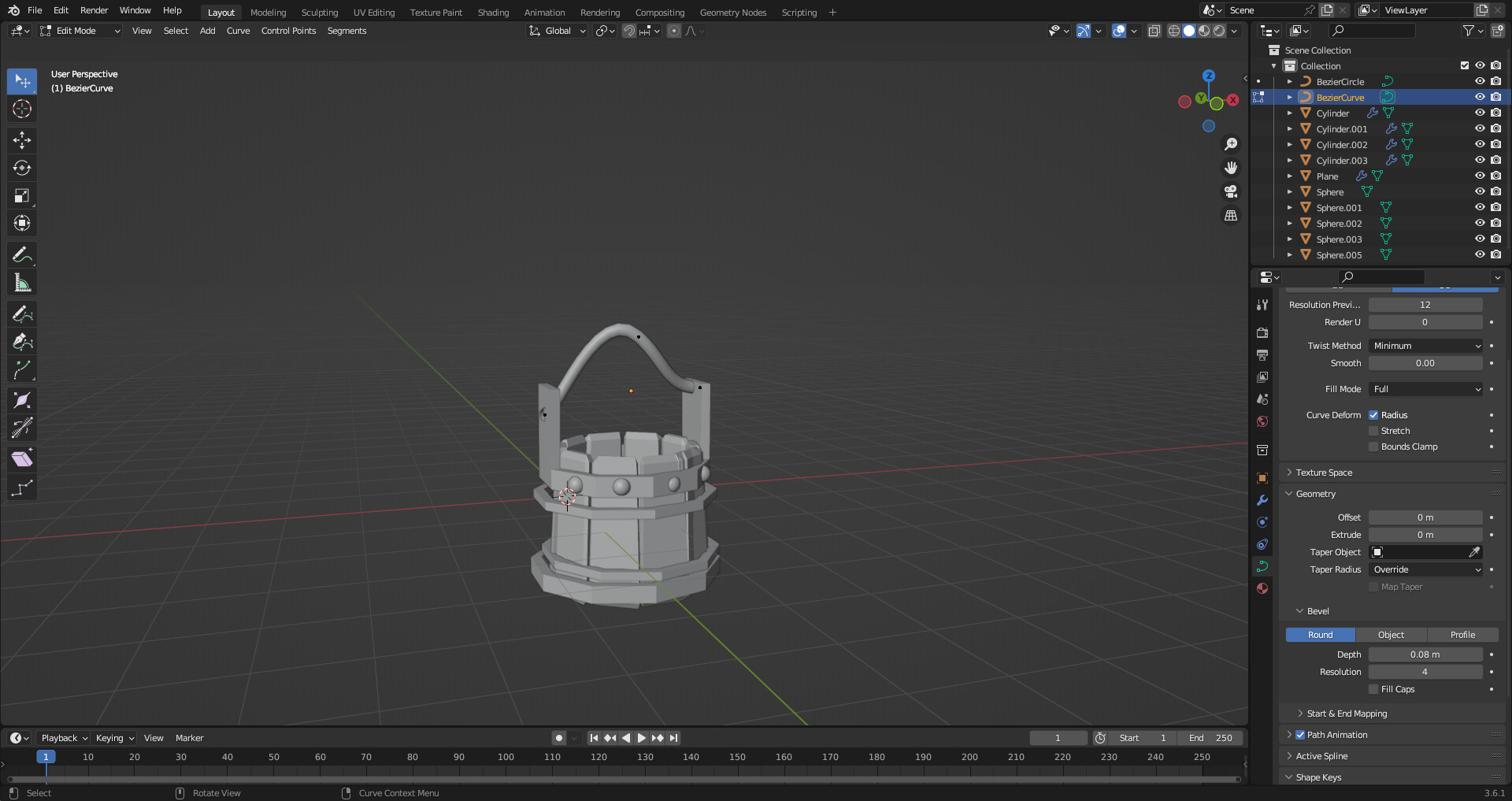Image resolution: width=1512 pixels, height=801 pixels.
Task: Select the Measure tool
Action: [21, 282]
